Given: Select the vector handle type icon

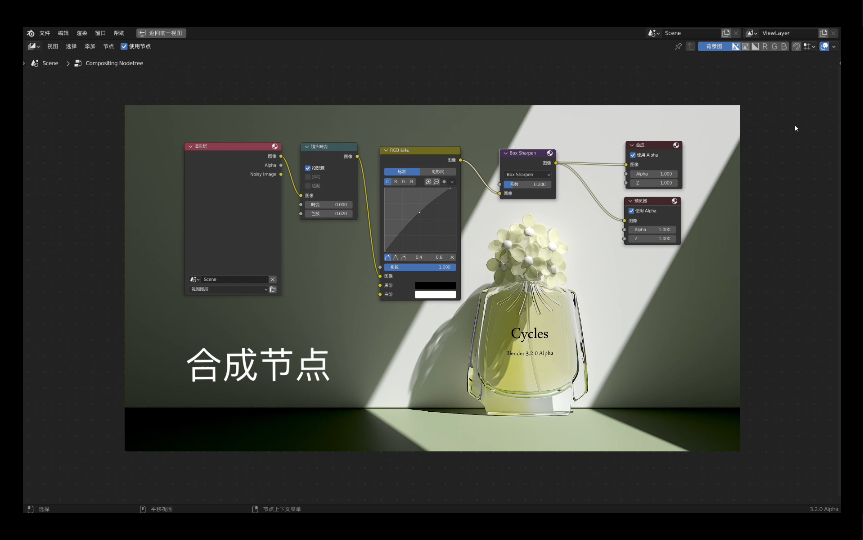Looking at the screenshot, I should pyautogui.click(x=395, y=258).
